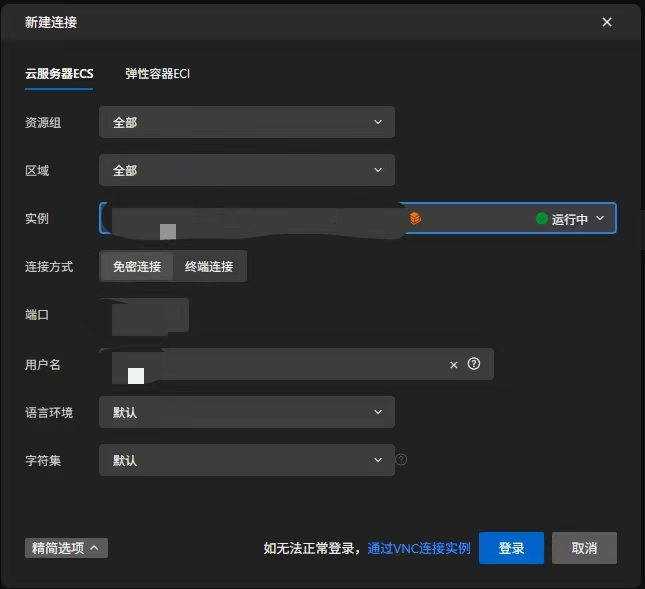Image resolution: width=645 pixels, height=589 pixels.
Task: Switch to the 云服务器ECS tab
Action: (x=59, y=74)
